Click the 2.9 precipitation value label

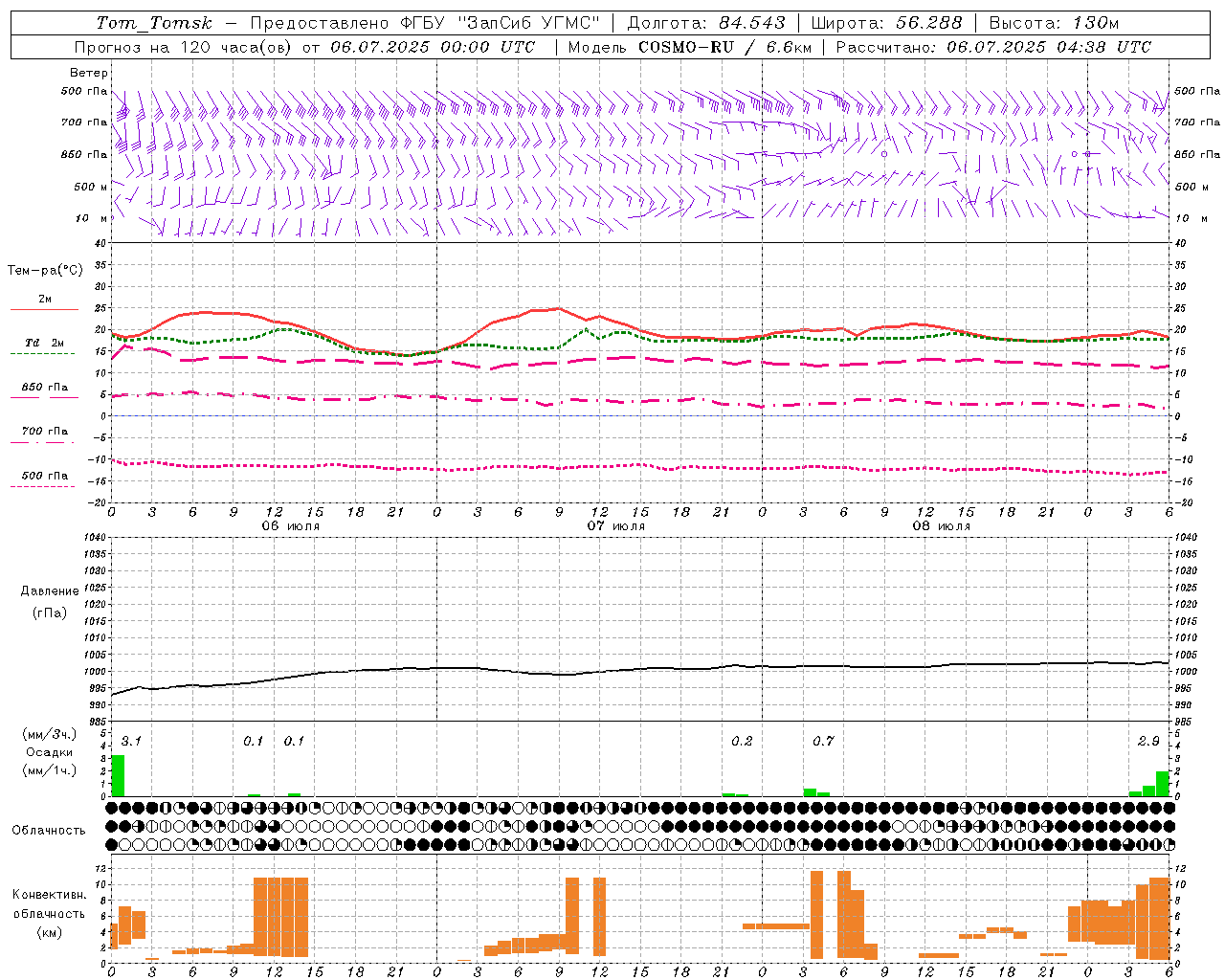coord(1148,741)
